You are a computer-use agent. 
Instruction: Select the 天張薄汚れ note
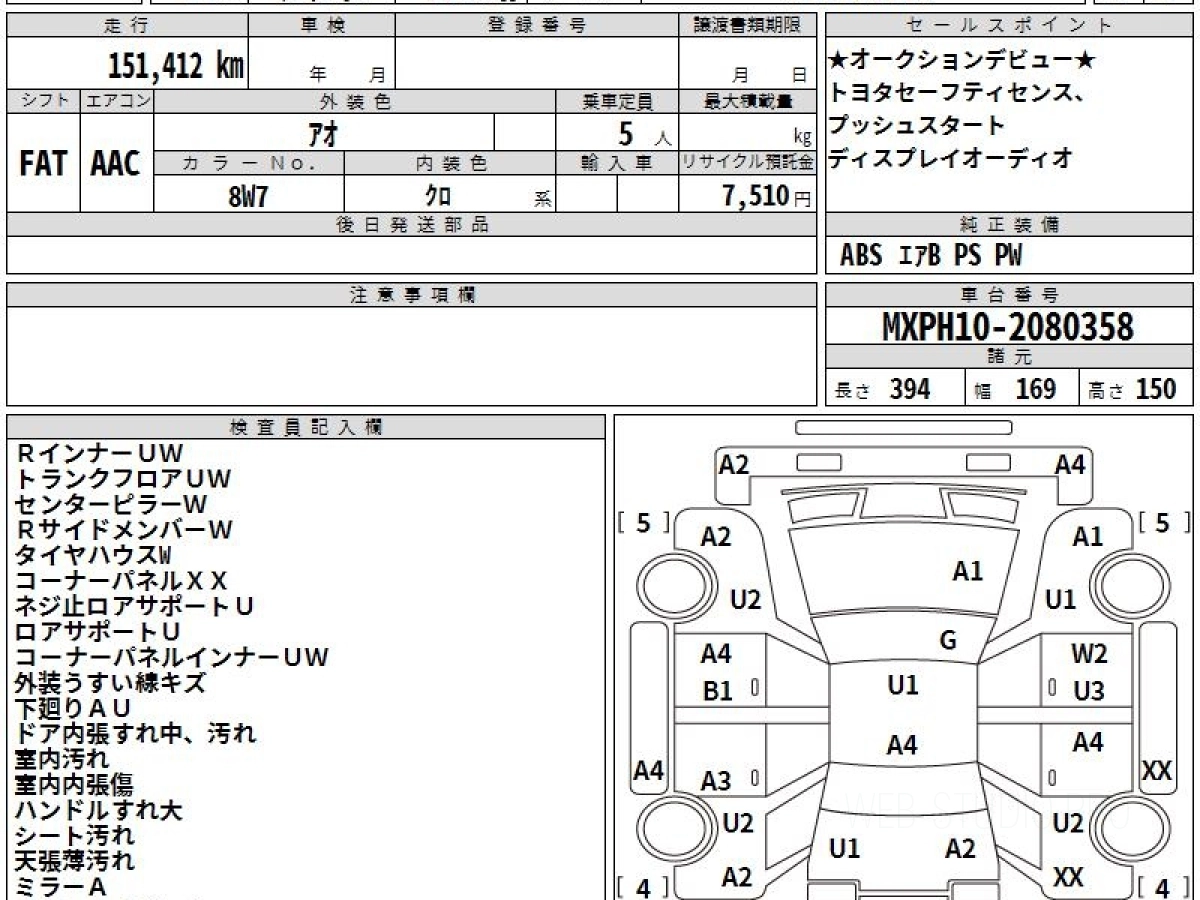tap(74, 861)
